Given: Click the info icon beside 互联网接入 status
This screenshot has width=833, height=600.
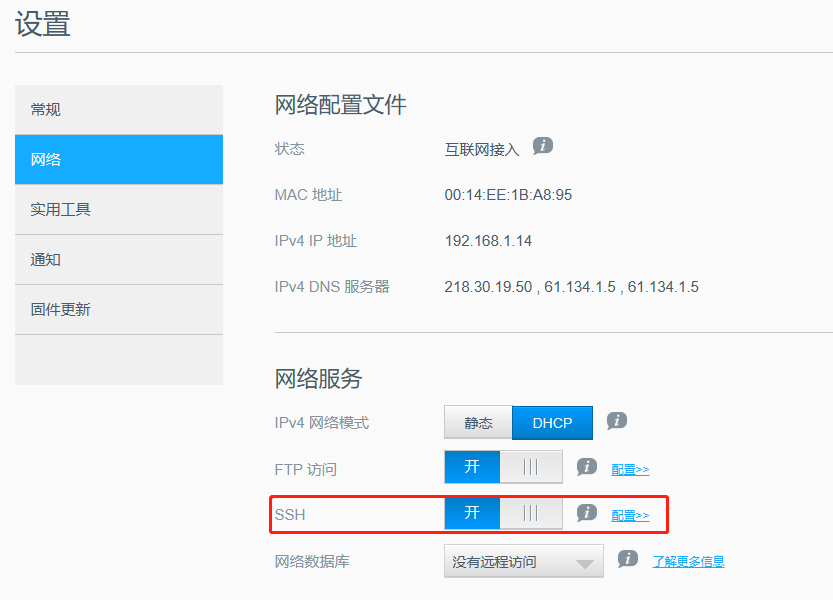Looking at the screenshot, I should [x=542, y=146].
